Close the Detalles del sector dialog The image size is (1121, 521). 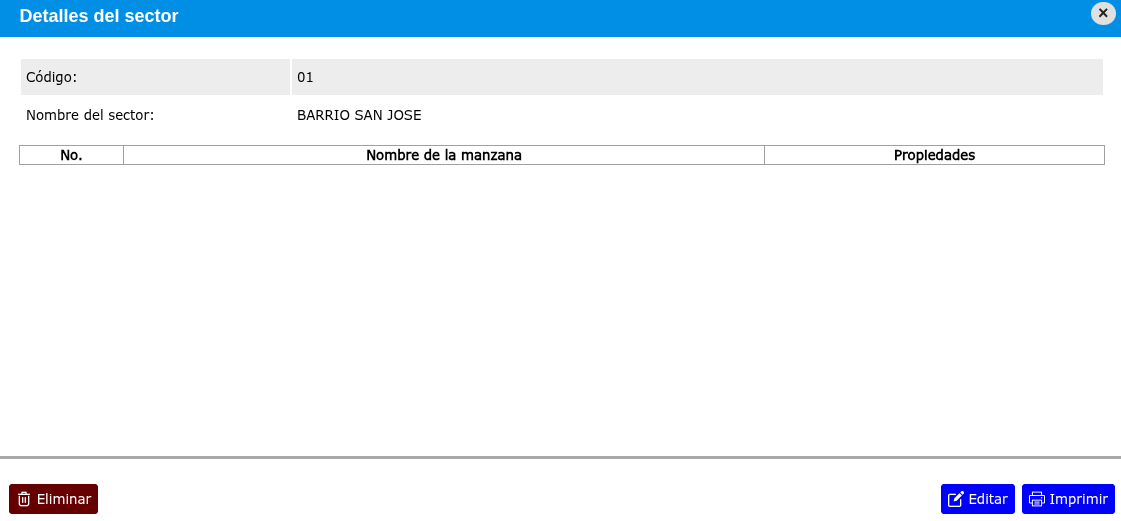(1103, 14)
